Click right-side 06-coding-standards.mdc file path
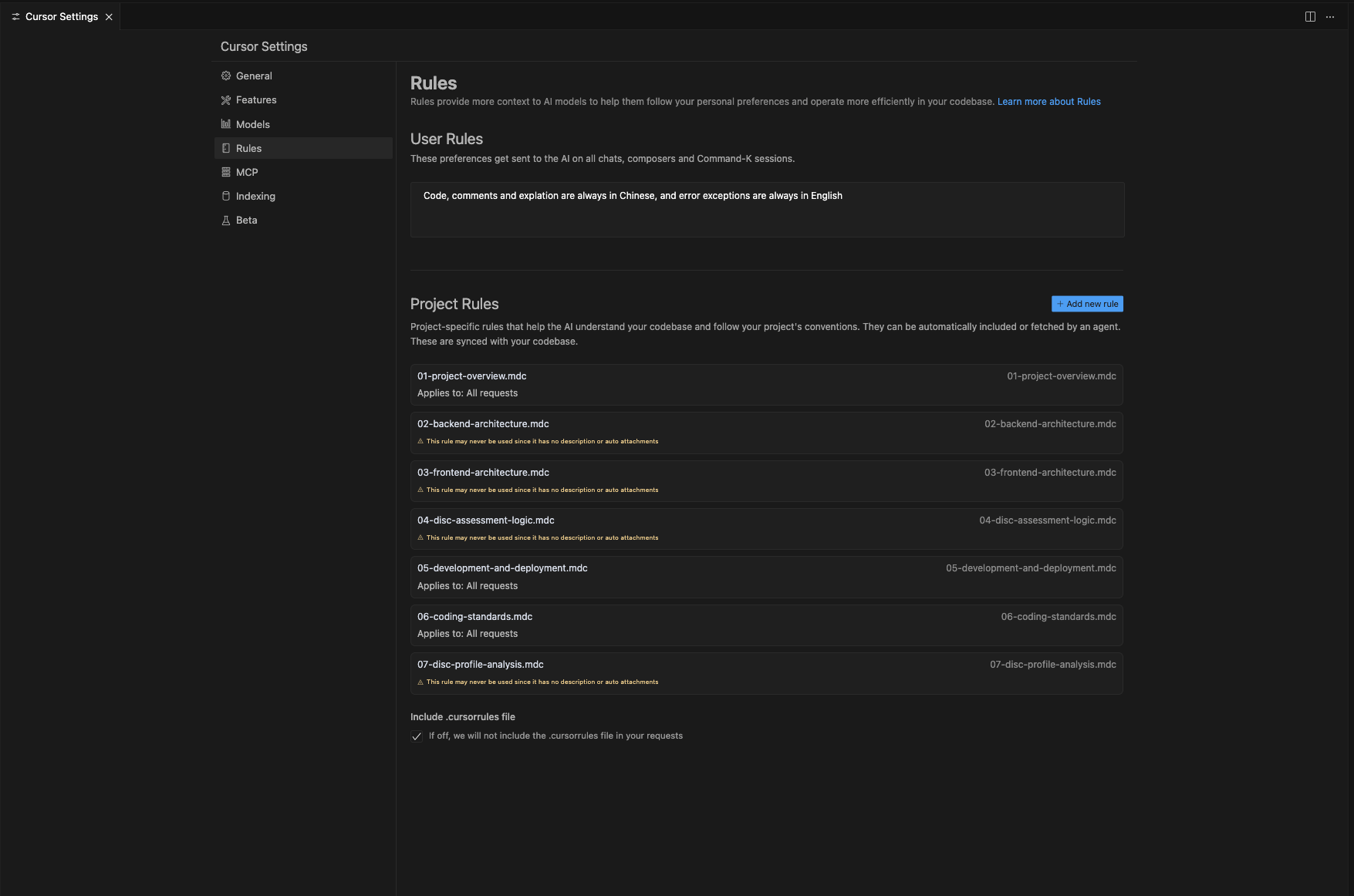Screen dimensions: 1354x896 (x=1059, y=617)
